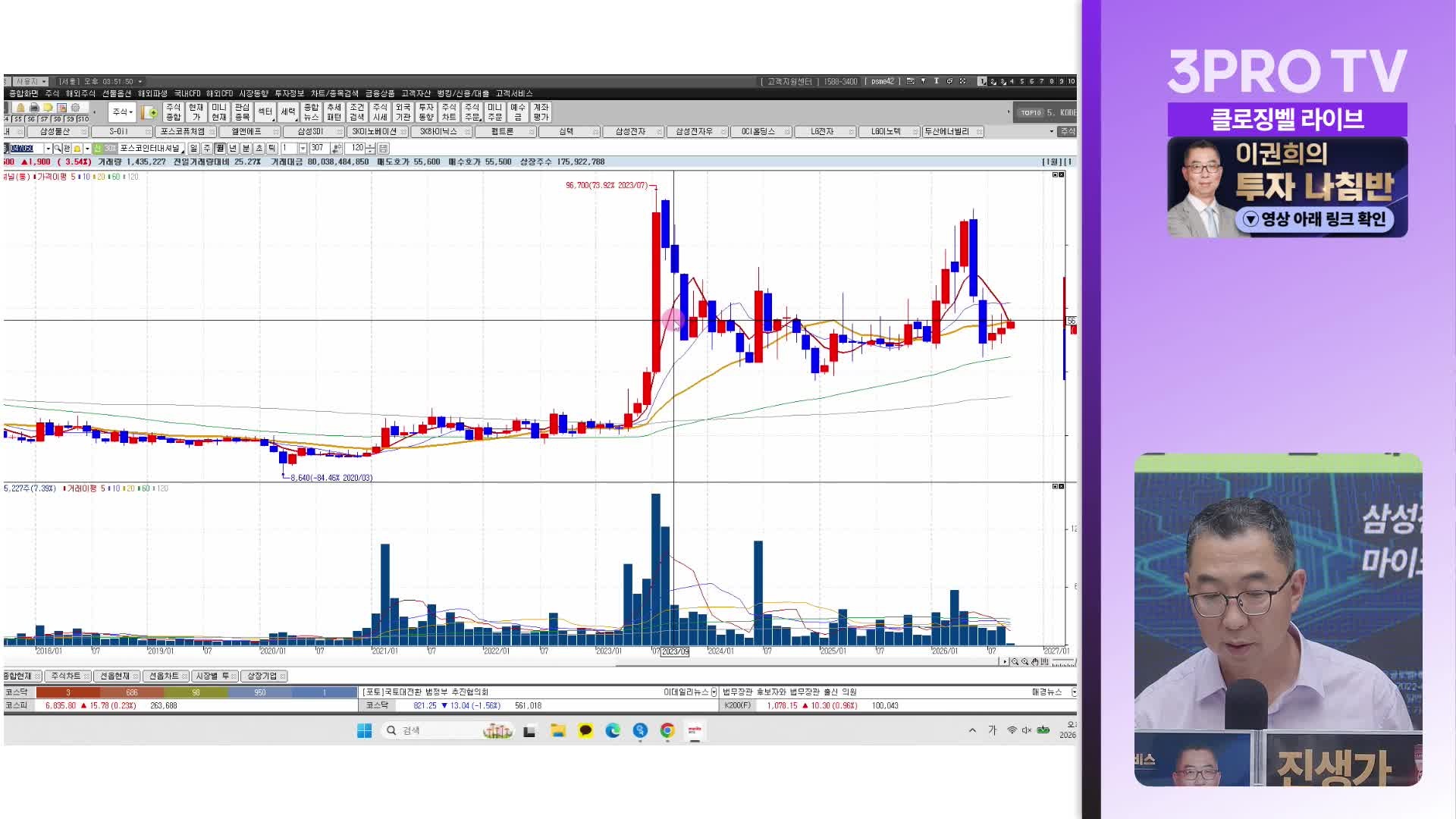The width and height of the screenshot is (1456, 819).
Task: Select the 틱 (tick) period toggle
Action: tap(271, 149)
